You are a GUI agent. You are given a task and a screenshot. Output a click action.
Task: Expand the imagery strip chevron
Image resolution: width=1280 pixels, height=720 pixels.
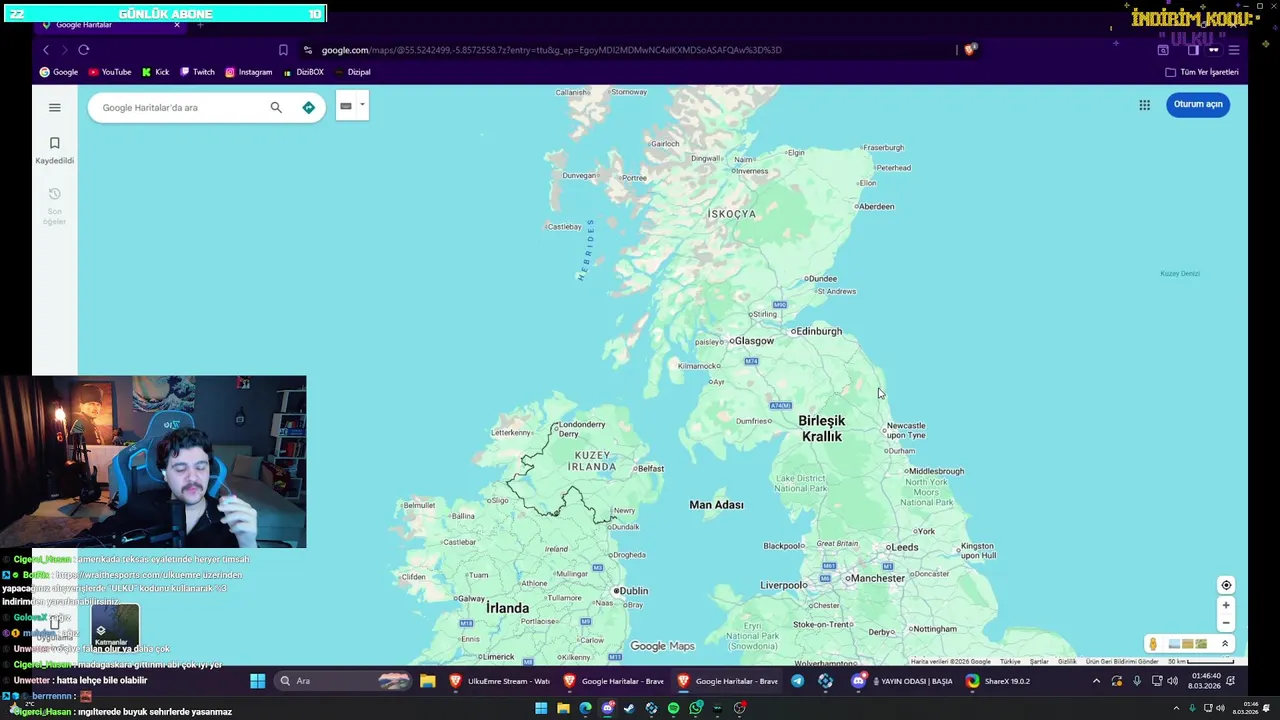[x=1225, y=644]
